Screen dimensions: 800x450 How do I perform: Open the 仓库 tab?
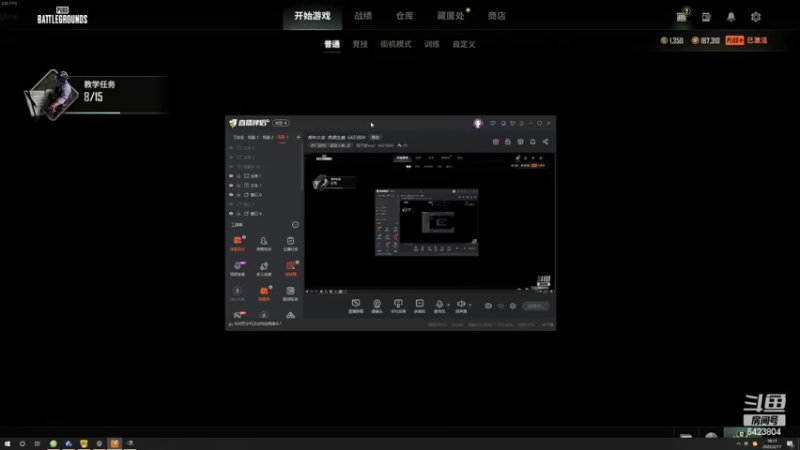pyautogui.click(x=405, y=16)
